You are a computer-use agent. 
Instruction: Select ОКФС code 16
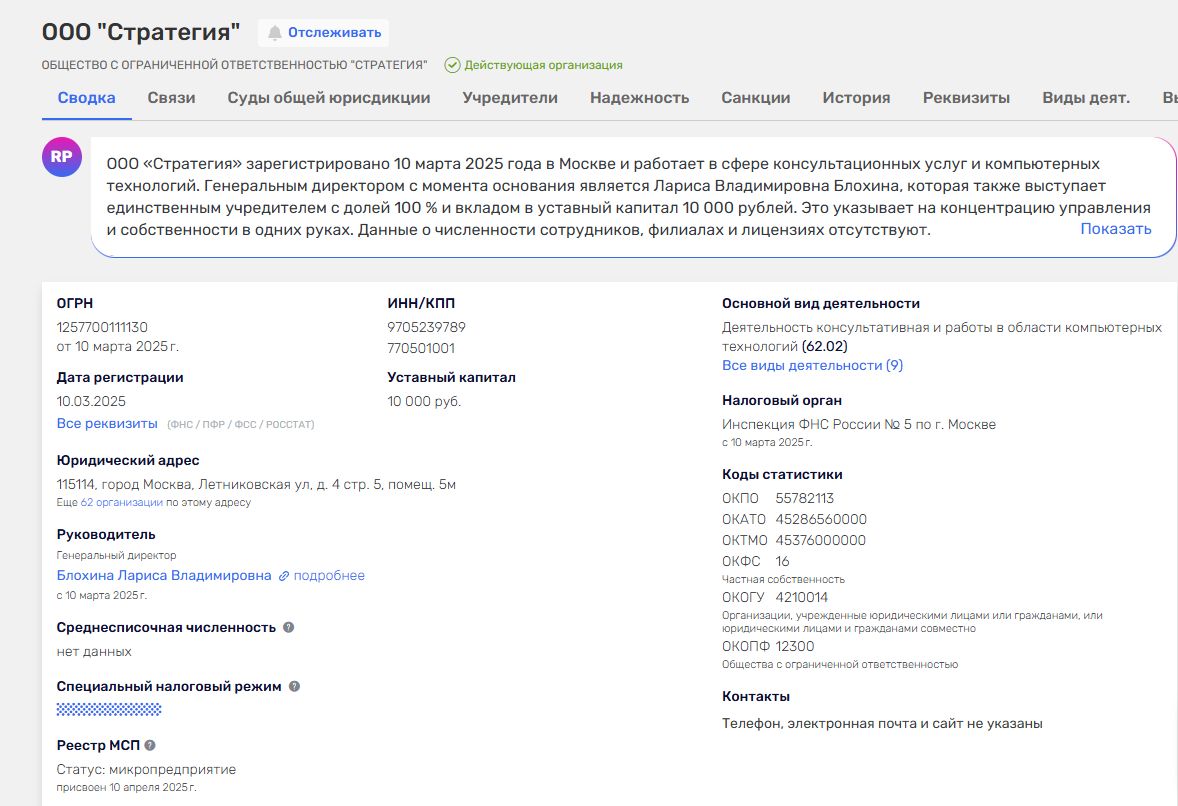pyautogui.click(x=782, y=562)
